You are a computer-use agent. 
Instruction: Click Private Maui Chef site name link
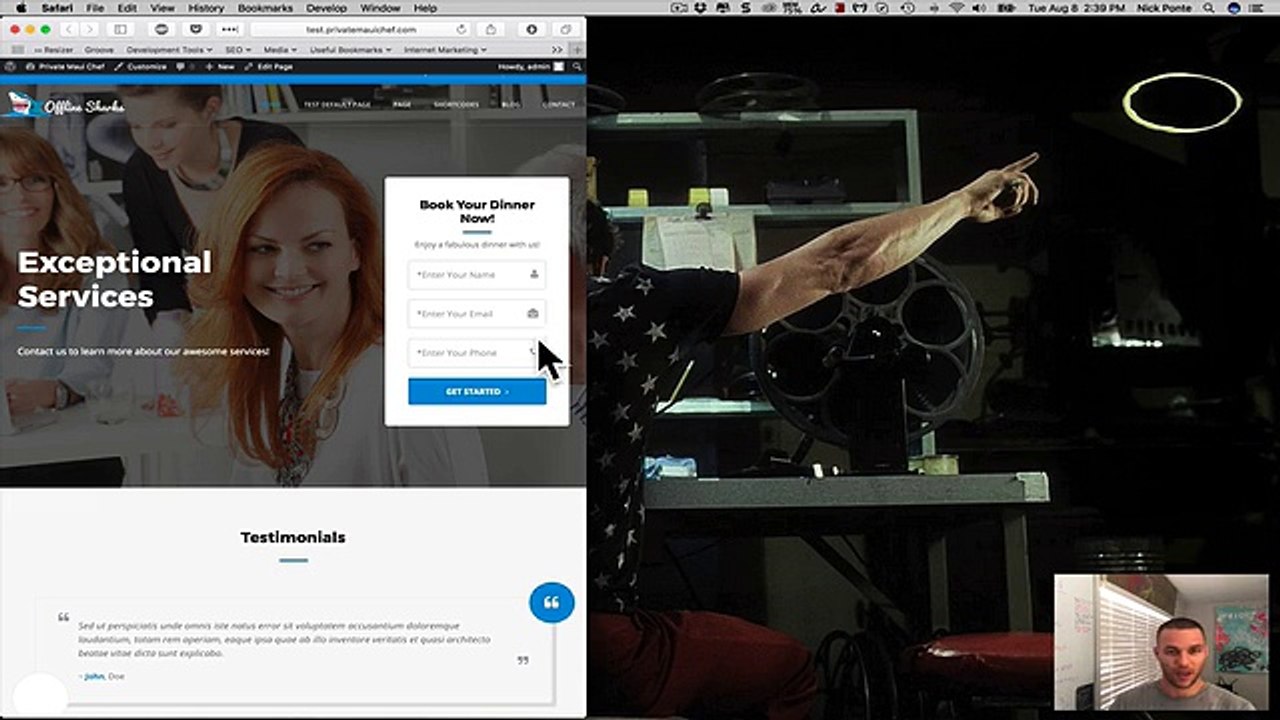coord(65,66)
